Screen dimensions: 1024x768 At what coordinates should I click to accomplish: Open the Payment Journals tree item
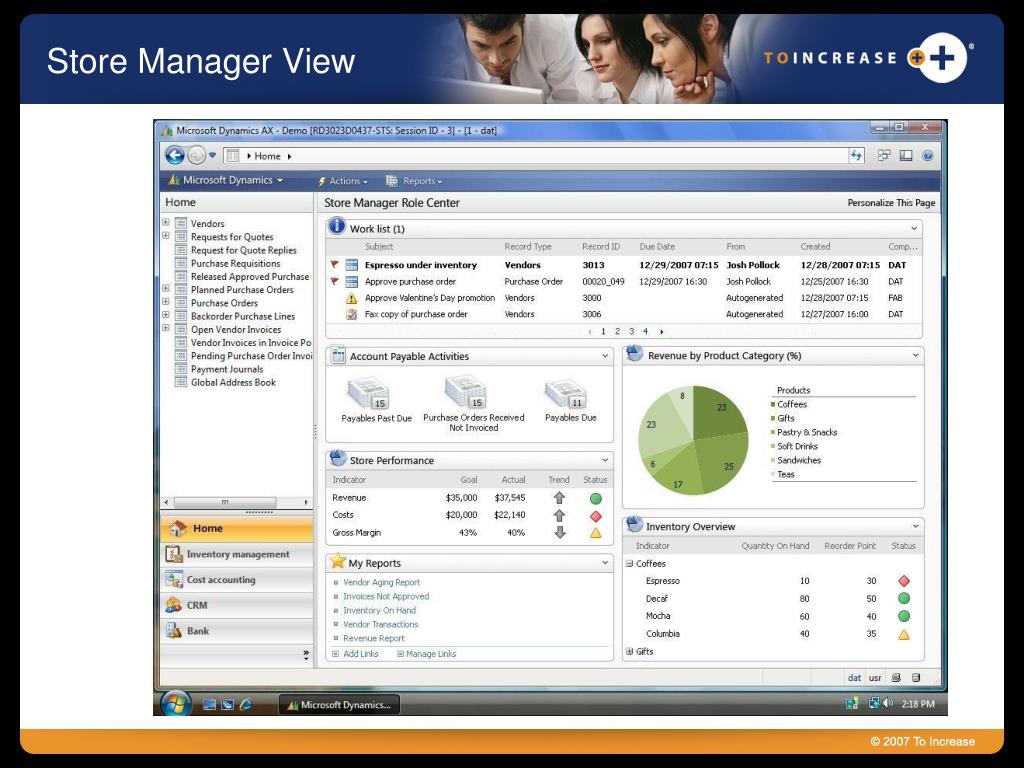click(x=227, y=369)
